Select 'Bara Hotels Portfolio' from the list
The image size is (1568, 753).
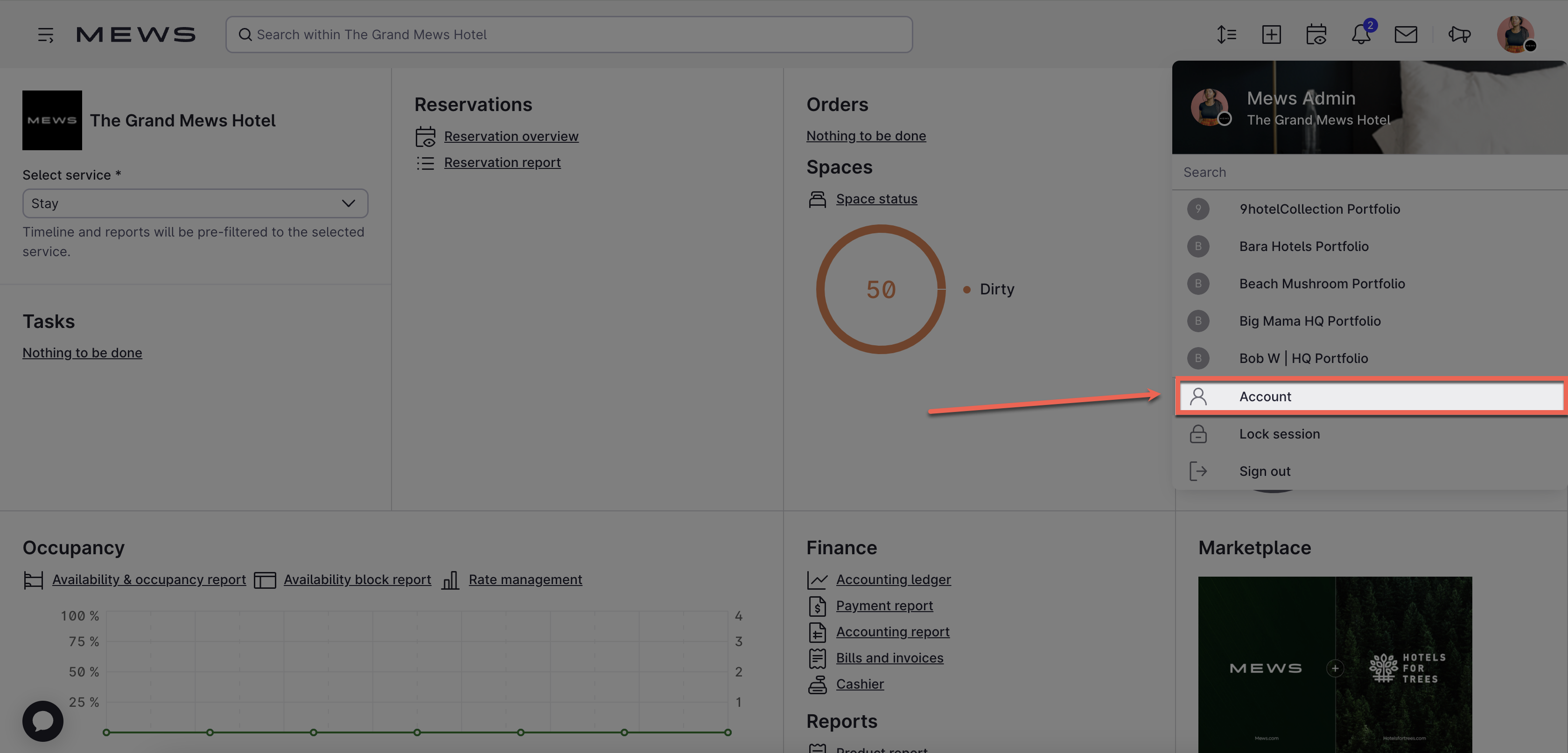(x=1304, y=246)
